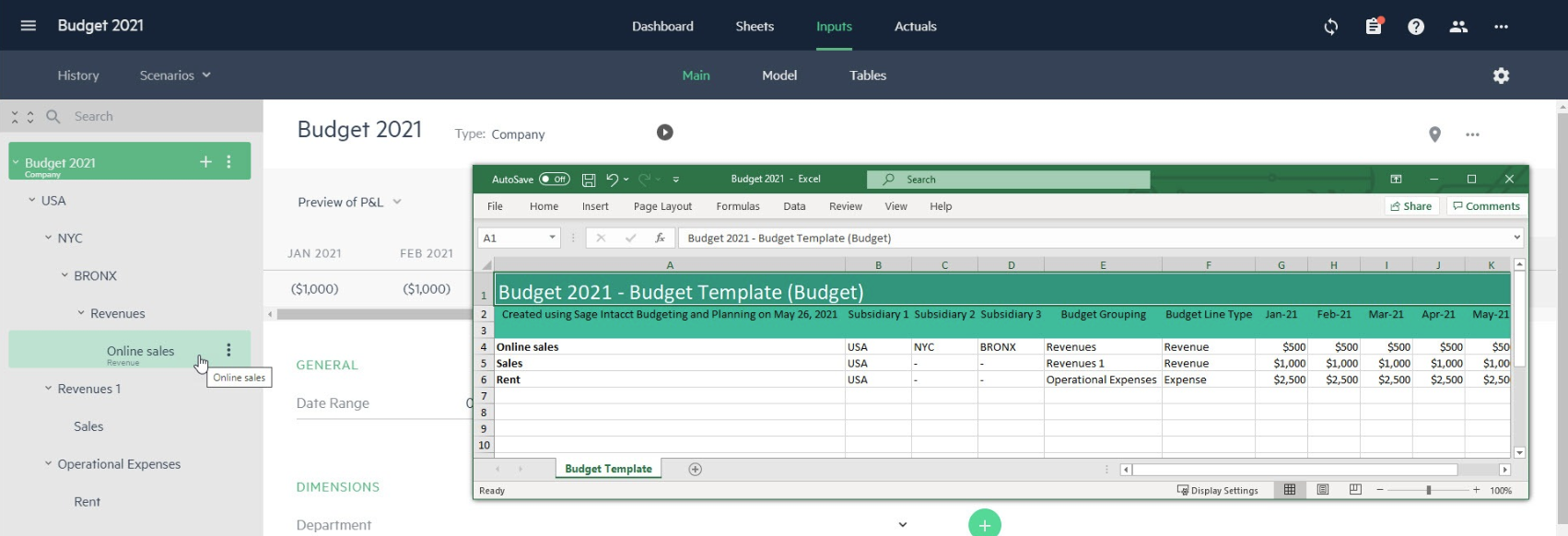Image resolution: width=1568 pixels, height=536 pixels.
Task: Add a new sheet in Excel
Action: pyautogui.click(x=696, y=470)
